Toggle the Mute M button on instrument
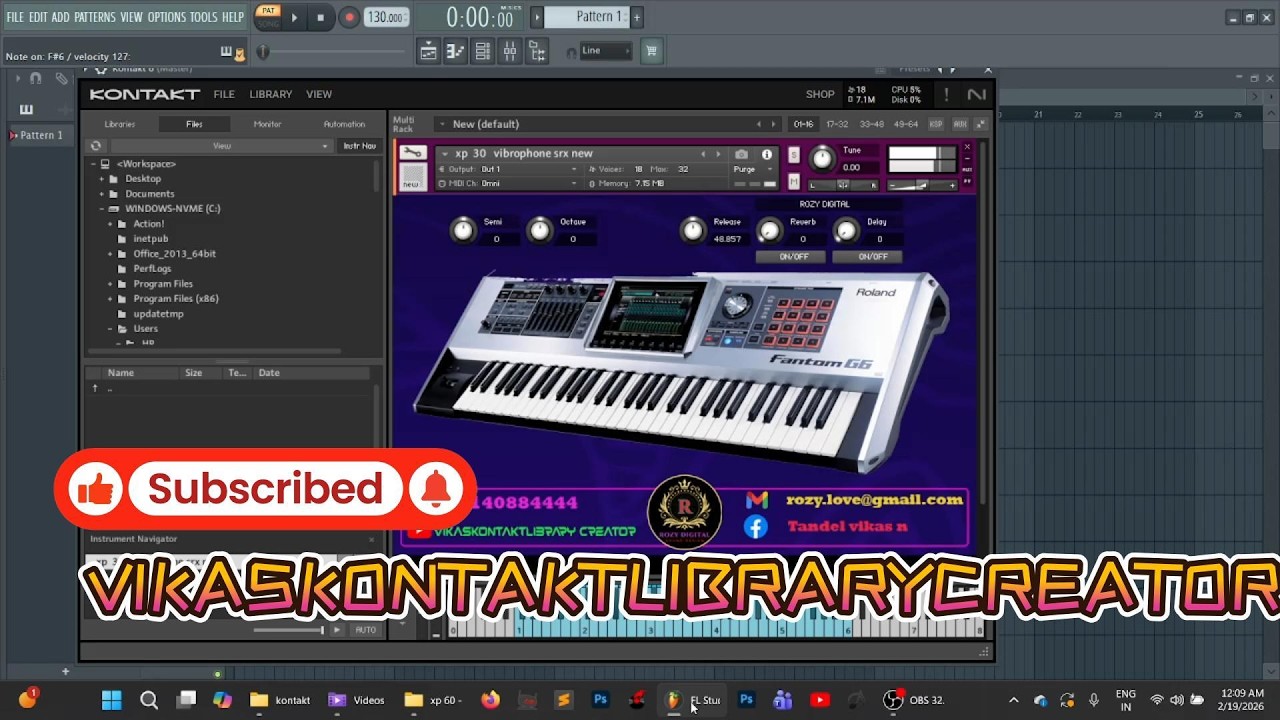This screenshot has width=1280, height=720. tap(794, 181)
